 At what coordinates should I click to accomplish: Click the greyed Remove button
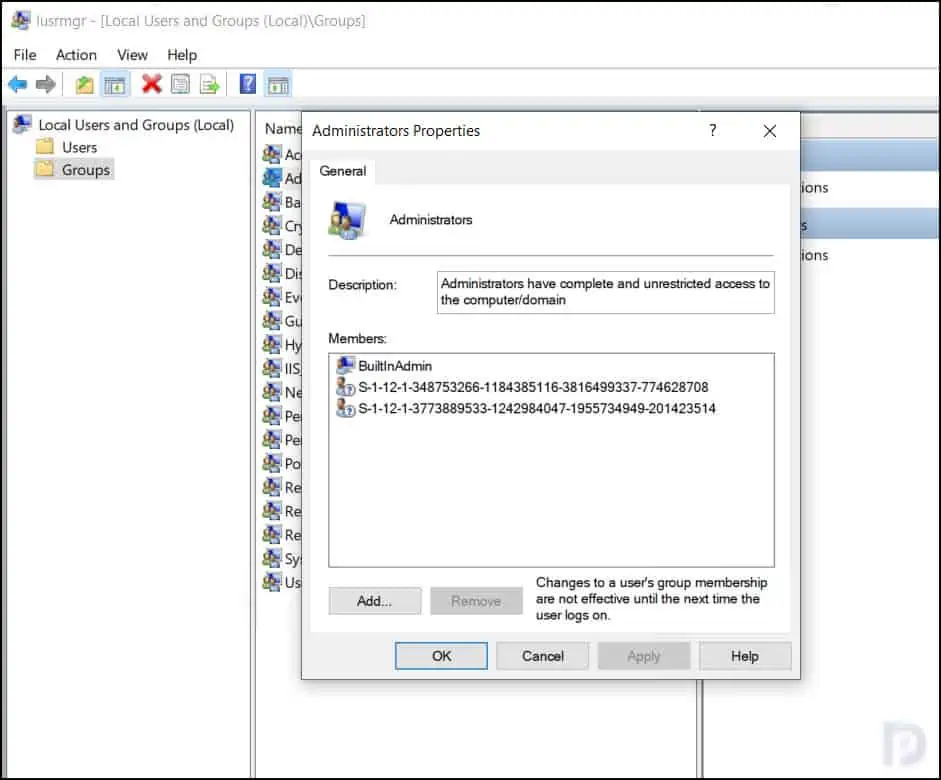[476, 601]
